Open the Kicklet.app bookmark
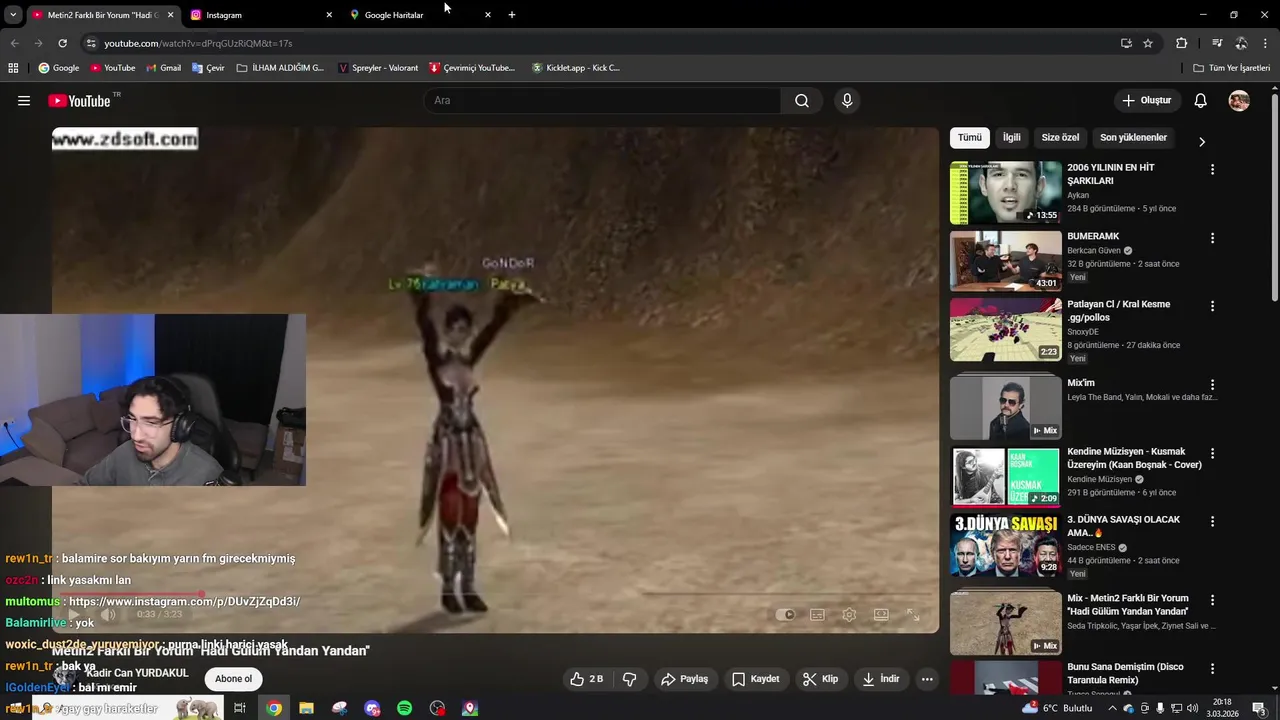Image resolution: width=1280 pixels, height=720 pixels. pyautogui.click(x=576, y=68)
